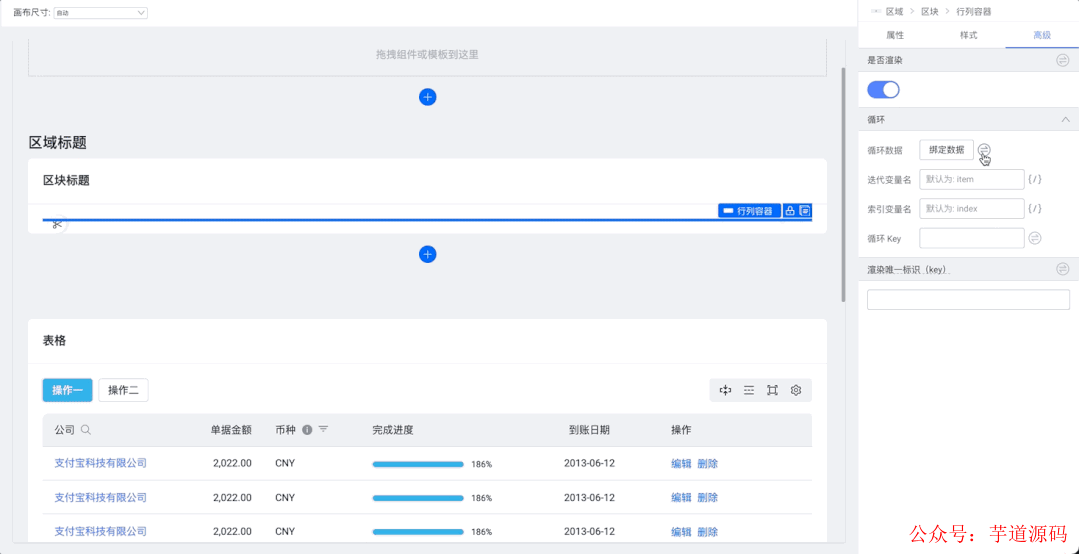The width and height of the screenshot is (1079, 554).
Task: Open the table settings gear icon
Action: pyautogui.click(x=796, y=390)
